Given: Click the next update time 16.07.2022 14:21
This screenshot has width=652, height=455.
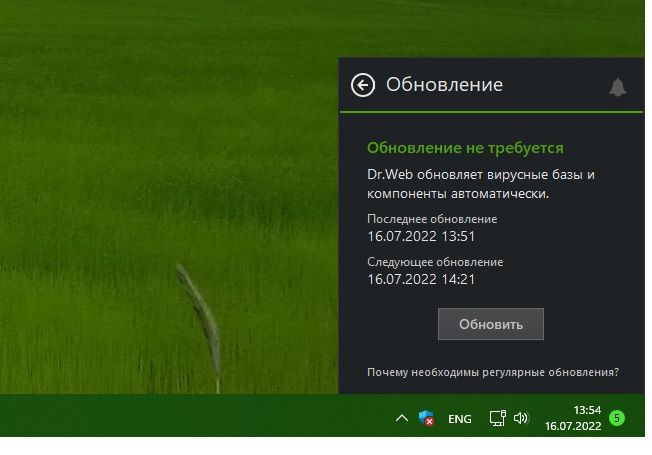Looking at the screenshot, I should click(x=421, y=279).
